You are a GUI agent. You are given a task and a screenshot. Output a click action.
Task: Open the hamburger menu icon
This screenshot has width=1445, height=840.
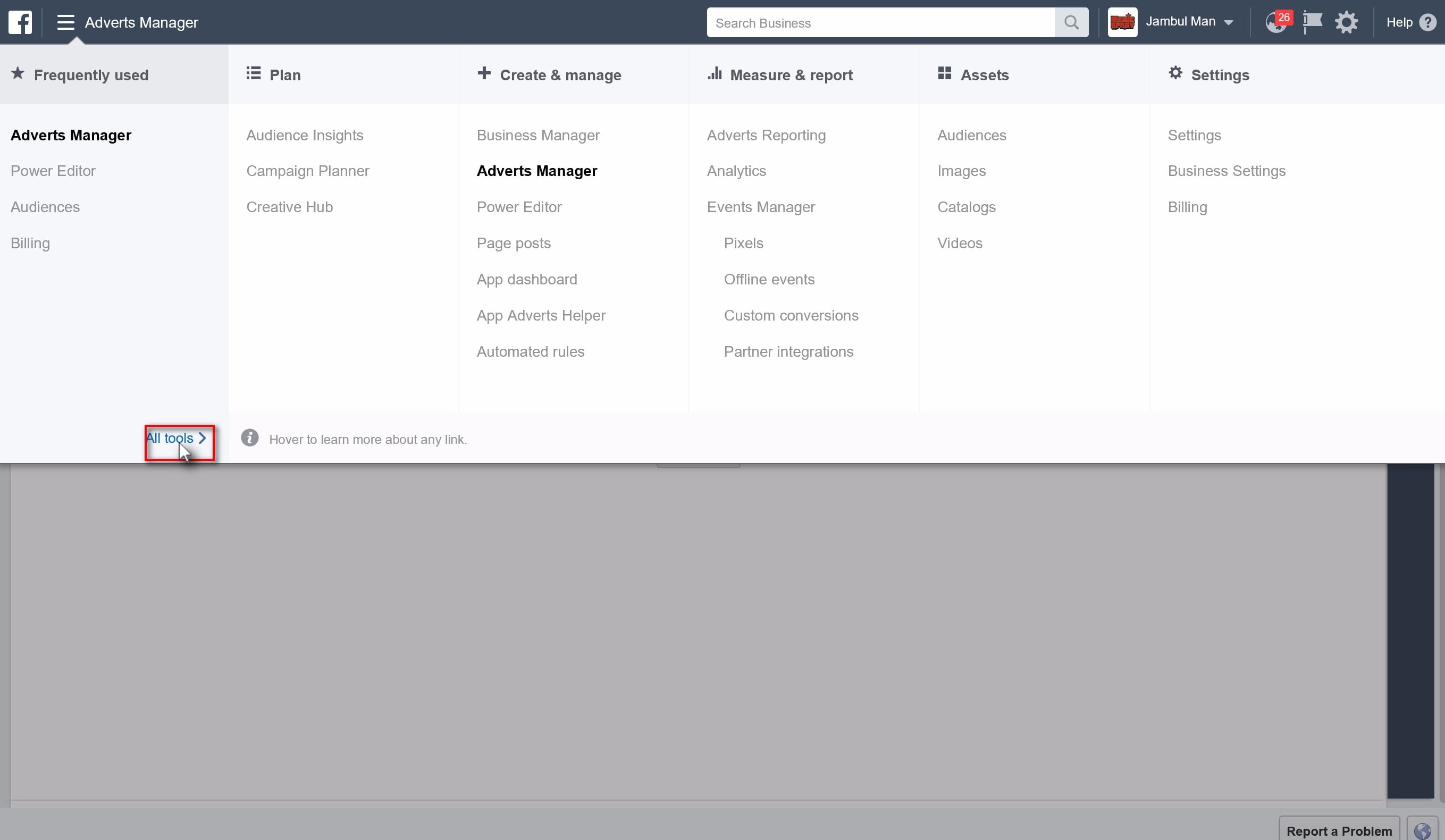coord(65,22)
